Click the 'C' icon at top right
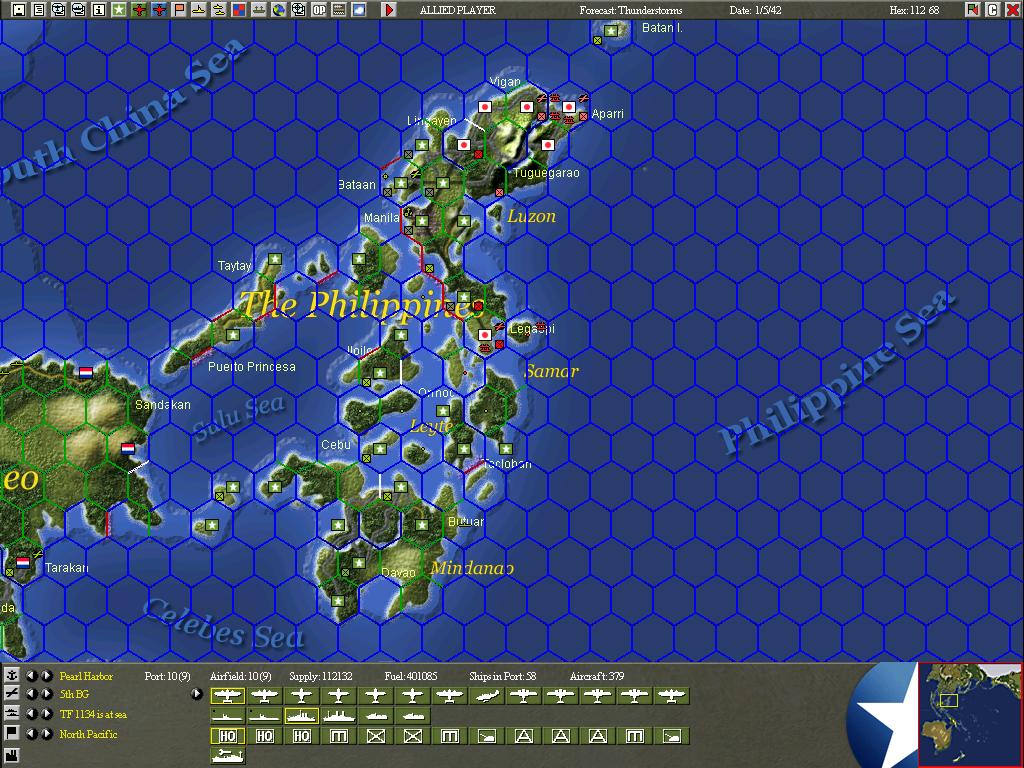The height and width of the screenshot is (768, 1024). click(x=993, y=9)
